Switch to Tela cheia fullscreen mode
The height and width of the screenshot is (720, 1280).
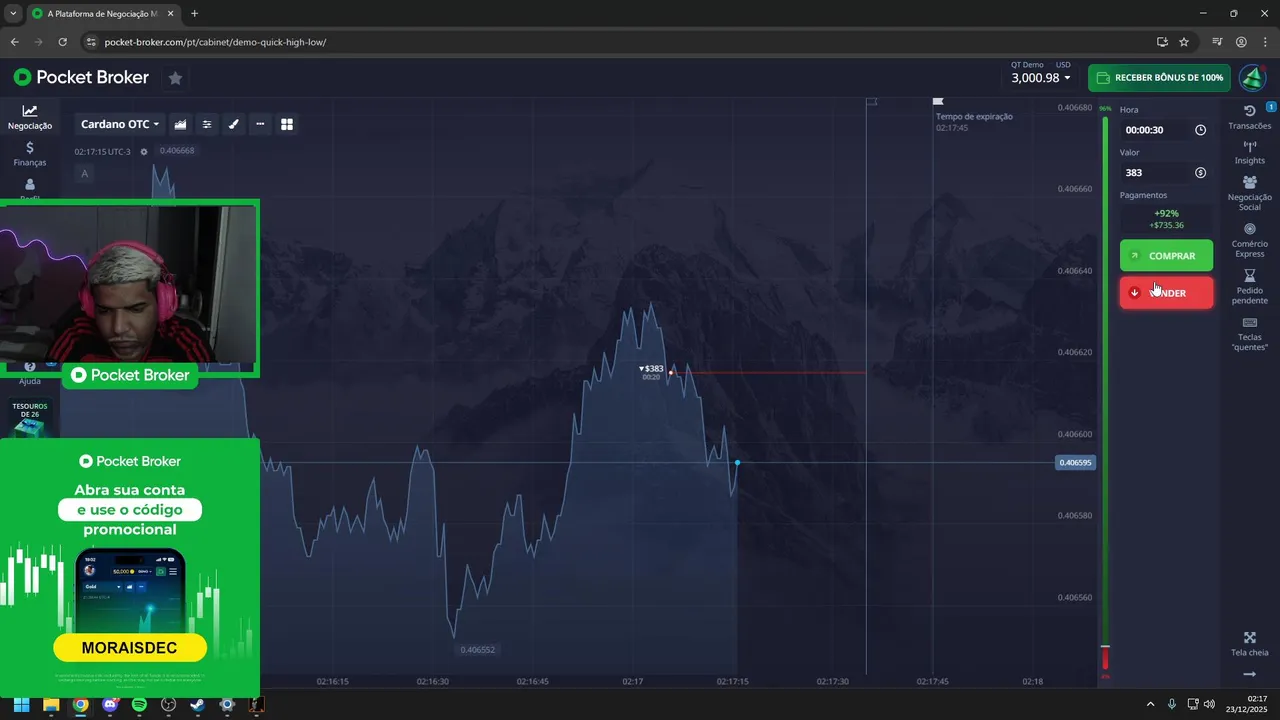[1250, 644]
